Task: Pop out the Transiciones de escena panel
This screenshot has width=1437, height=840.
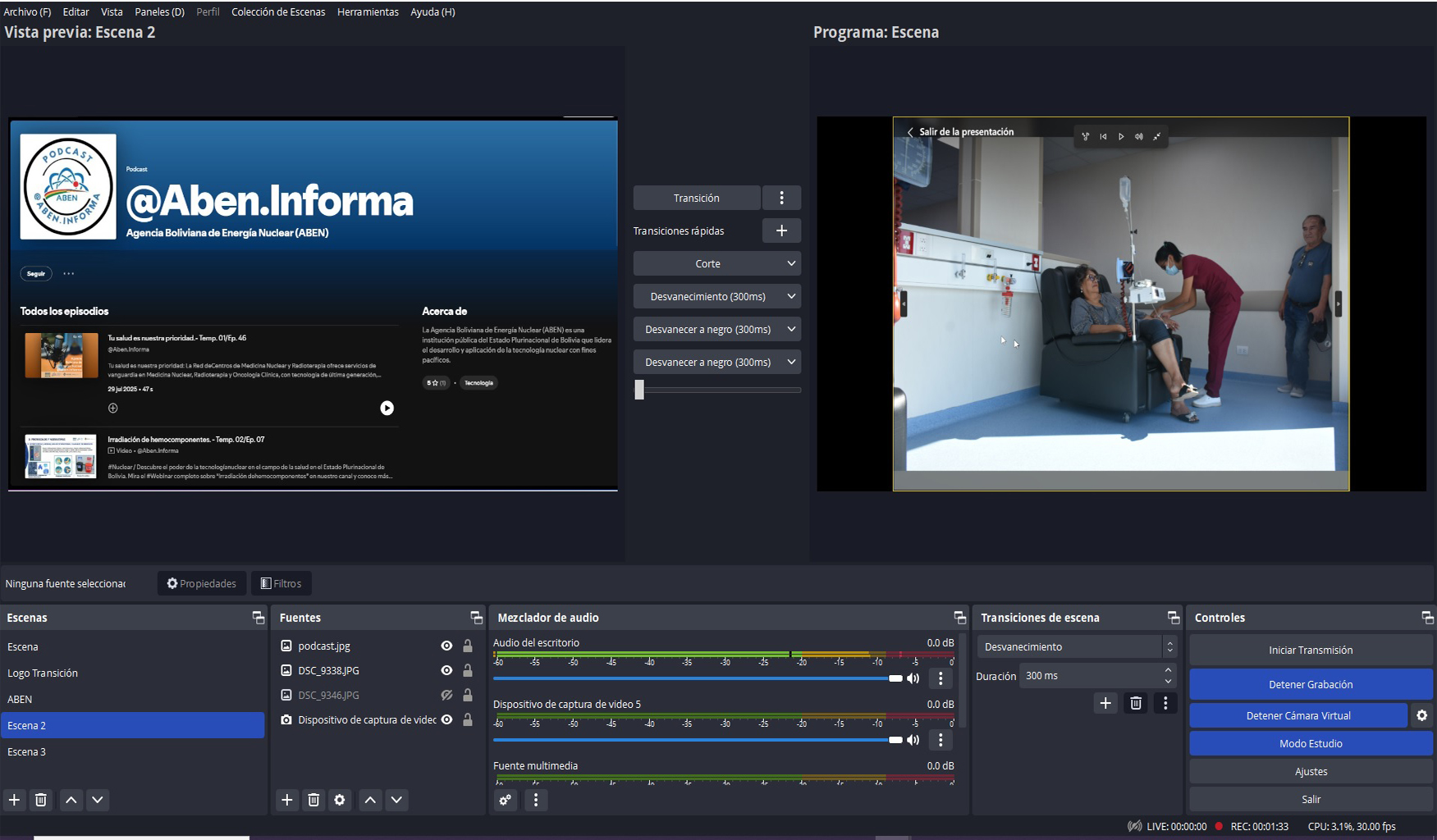Action: [x=1174, y=618]
